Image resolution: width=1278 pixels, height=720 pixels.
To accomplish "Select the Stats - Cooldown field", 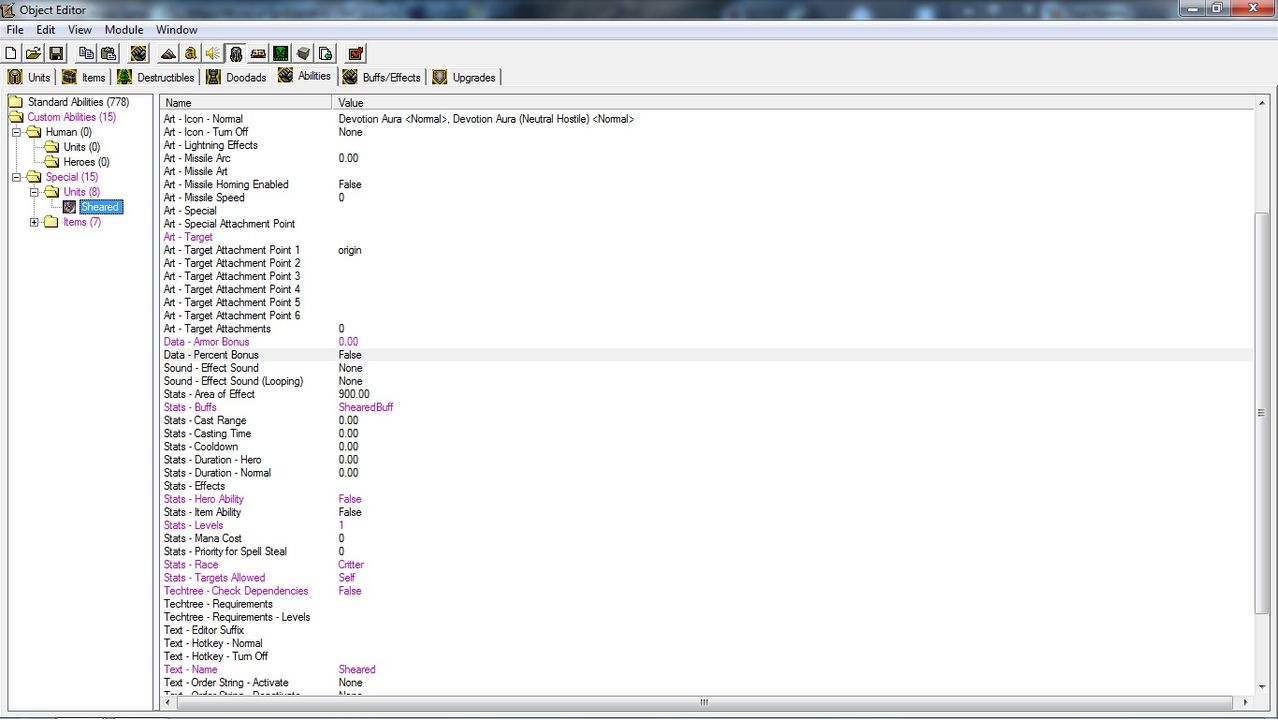I will tap(706, 447).
